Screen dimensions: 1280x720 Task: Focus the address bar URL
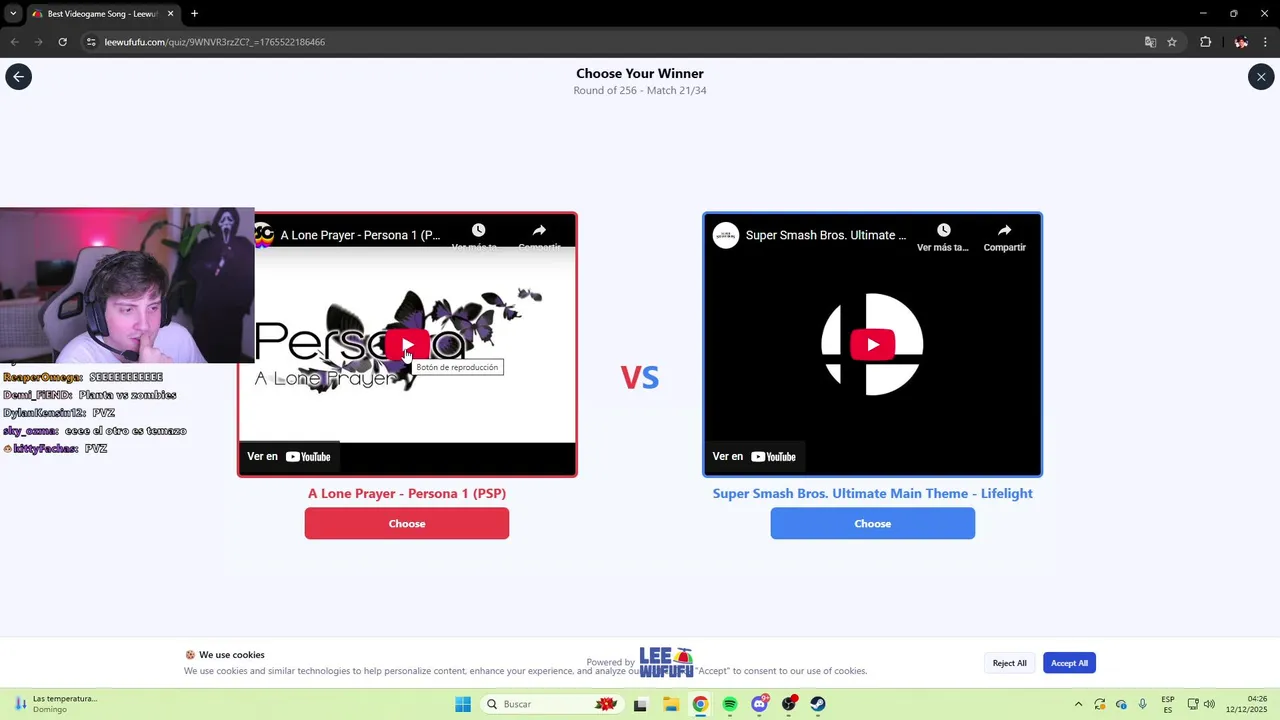[215, 42]
